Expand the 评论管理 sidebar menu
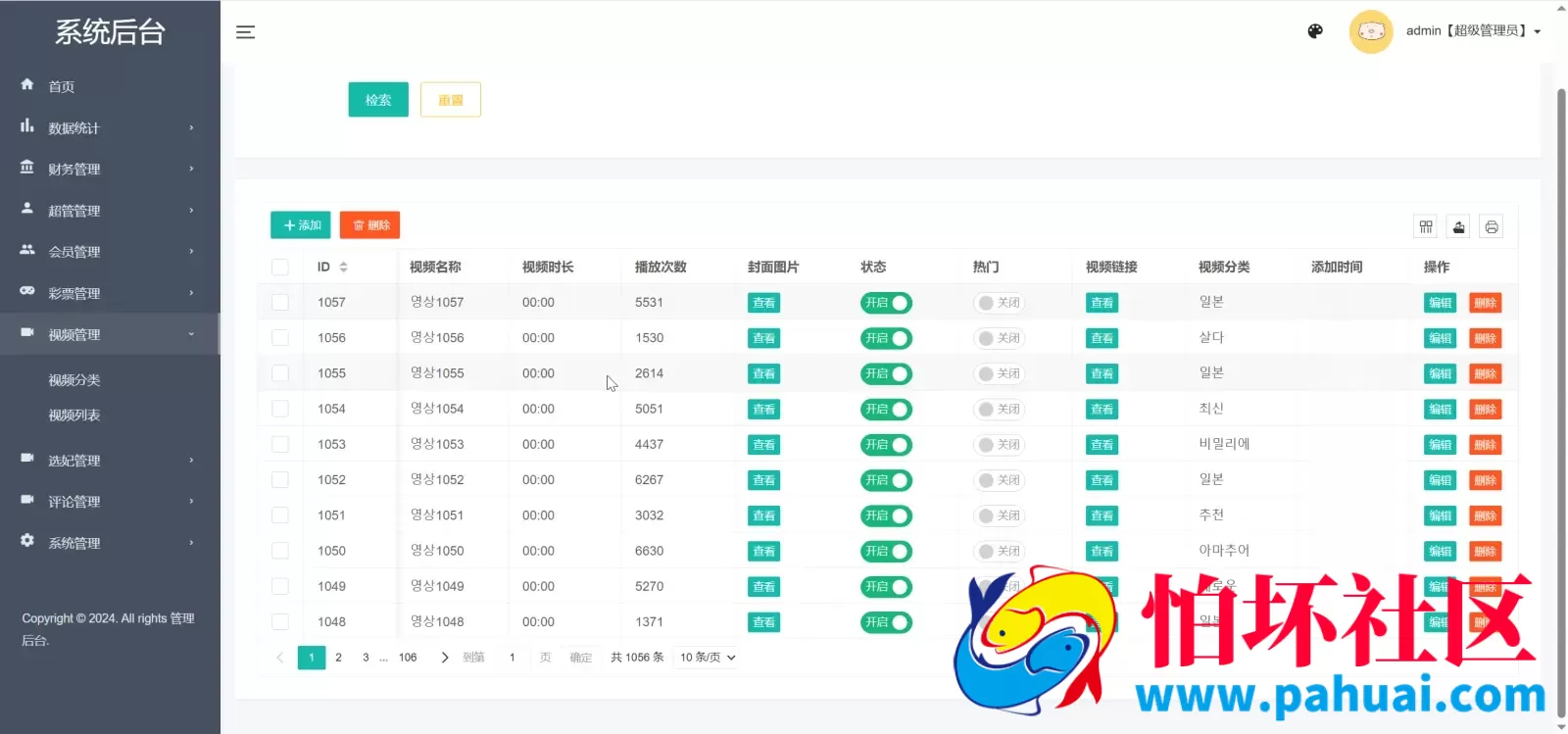 (110, 502)
